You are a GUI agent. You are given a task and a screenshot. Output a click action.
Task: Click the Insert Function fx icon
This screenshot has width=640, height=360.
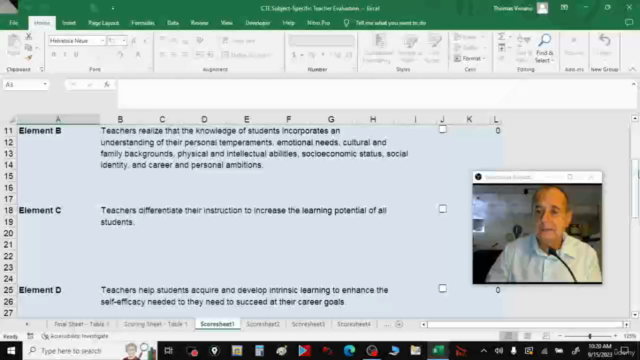pyautogui.click(x=107, y=84)
